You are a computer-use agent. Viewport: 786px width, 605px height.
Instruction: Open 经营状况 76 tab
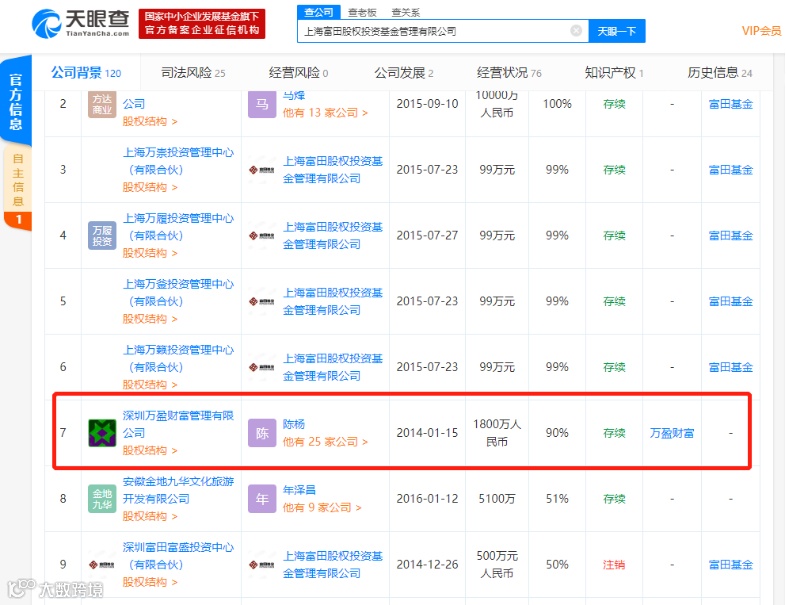(509, 73)
